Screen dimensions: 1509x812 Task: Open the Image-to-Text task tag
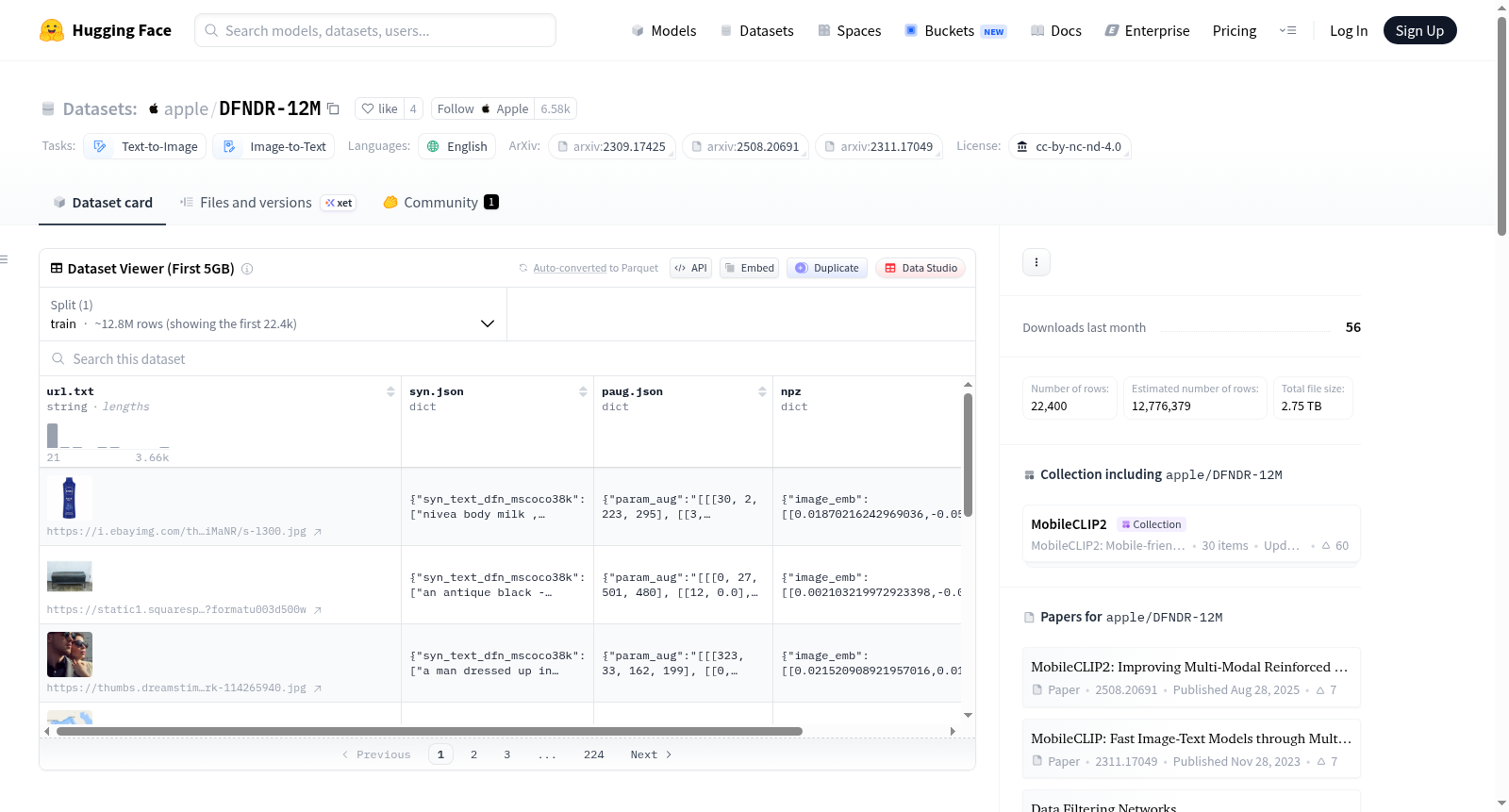(274, 146)
